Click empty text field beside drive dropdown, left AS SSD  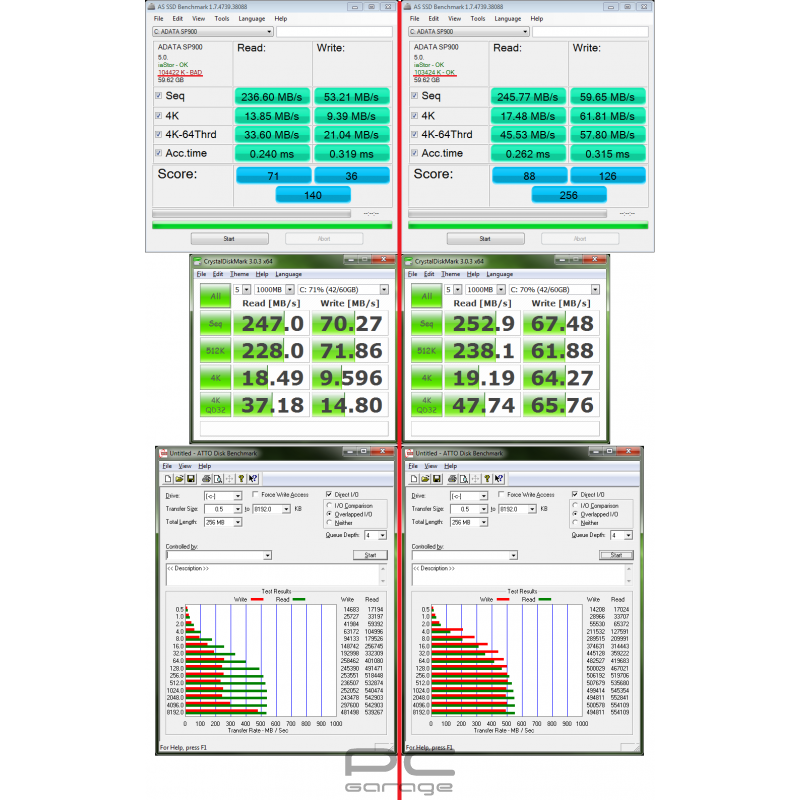(334, 32)
